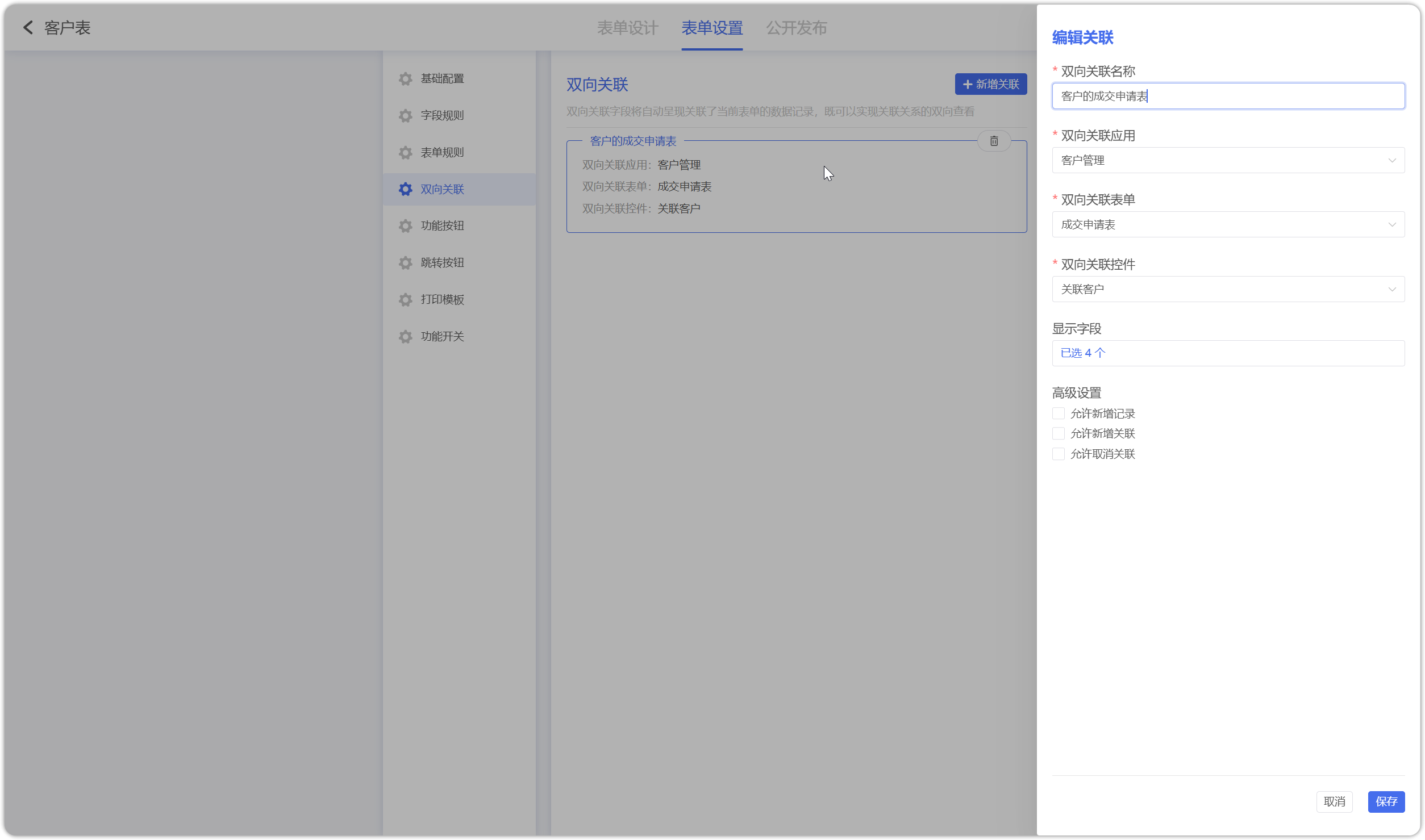Click the 客户管理 value in the card
Image resolution: width=1425 pixels, height=840 pixels.
[679, 165]
